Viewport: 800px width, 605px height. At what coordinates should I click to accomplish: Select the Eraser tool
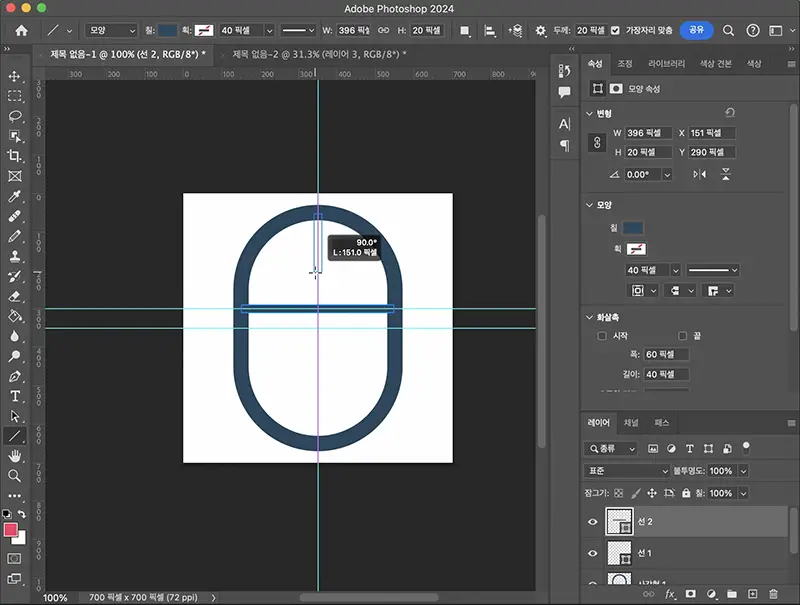(14, 296)
